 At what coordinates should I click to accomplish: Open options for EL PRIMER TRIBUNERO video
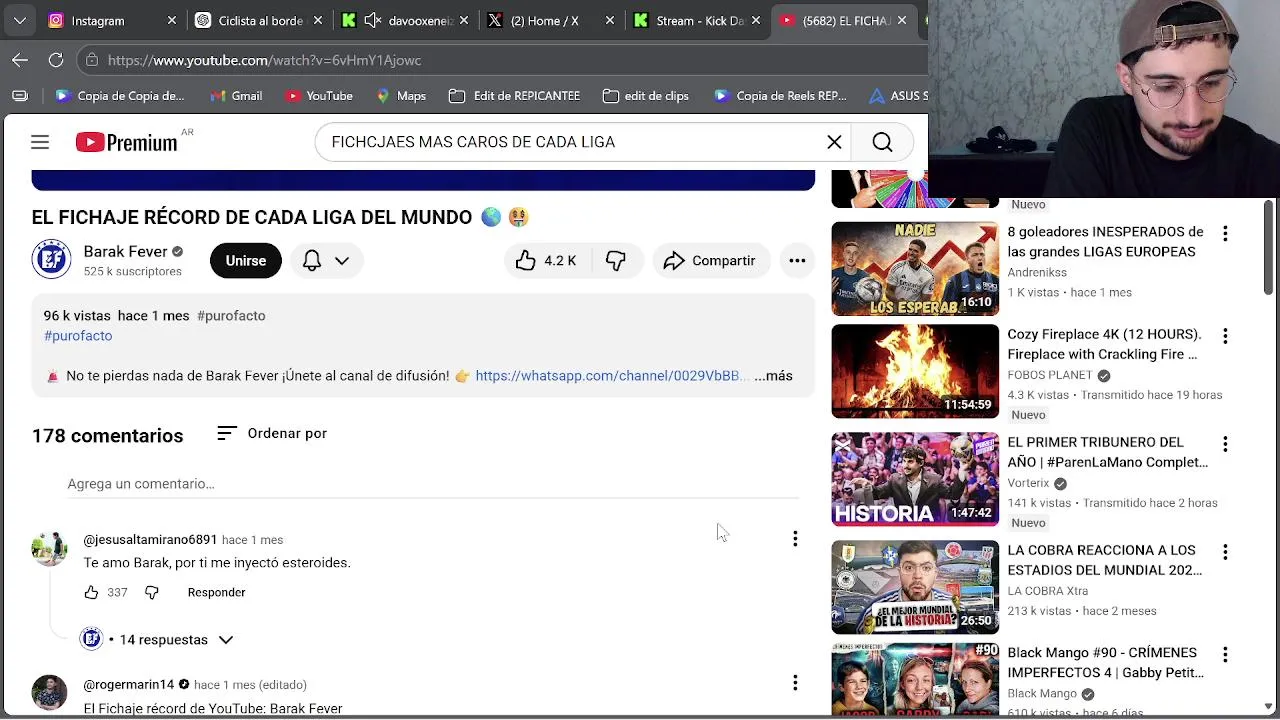pos(1225,444)
